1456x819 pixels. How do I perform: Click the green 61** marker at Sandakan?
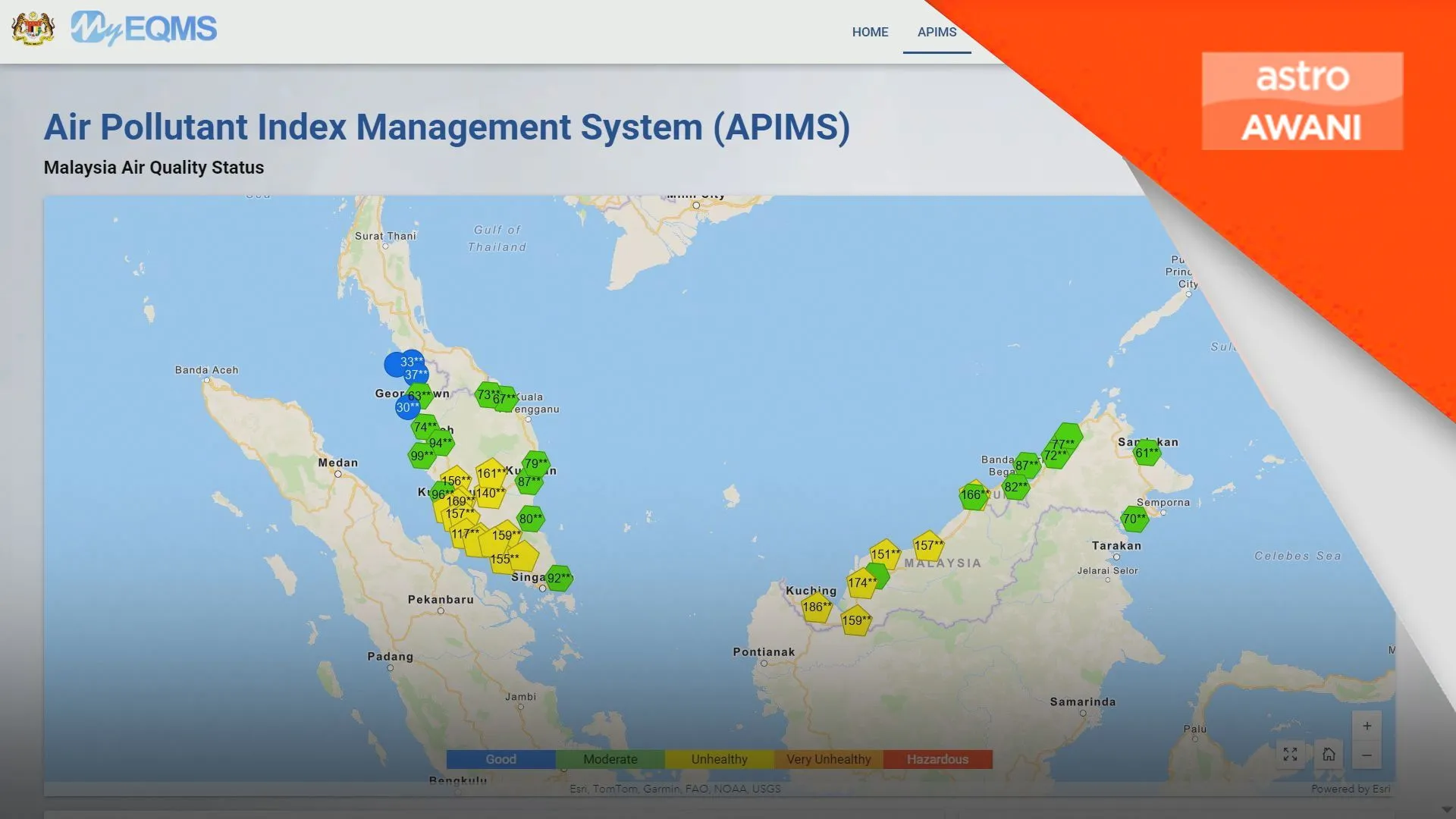[x=1147, y=453]
